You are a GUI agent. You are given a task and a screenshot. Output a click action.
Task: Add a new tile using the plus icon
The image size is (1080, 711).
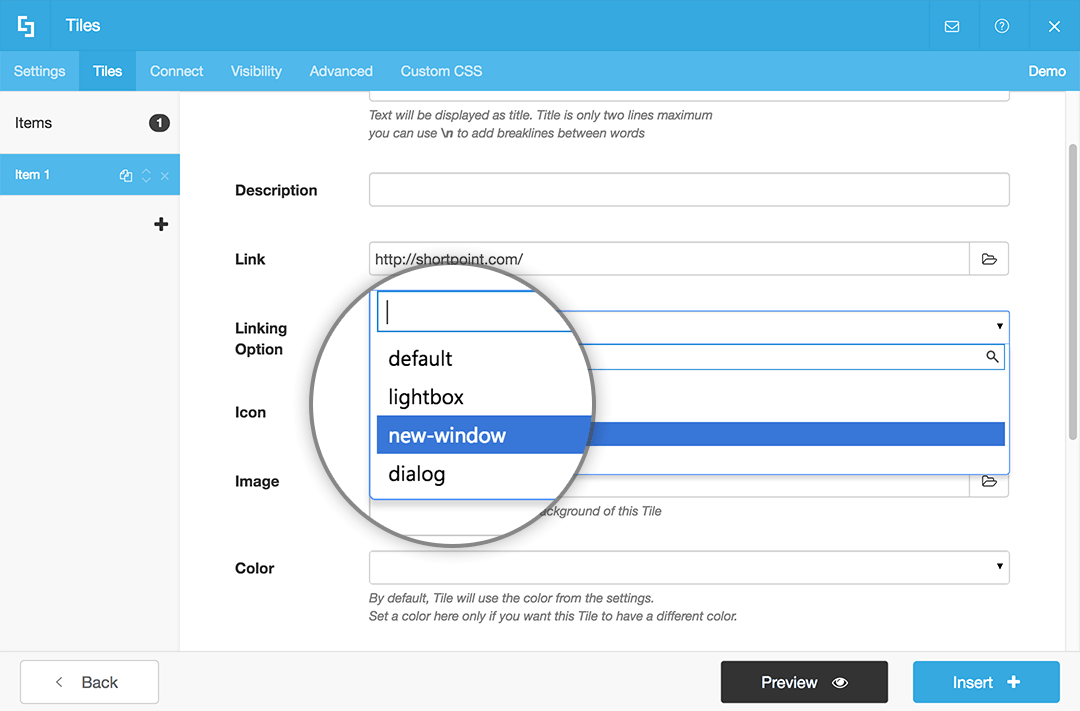point(161,224)
